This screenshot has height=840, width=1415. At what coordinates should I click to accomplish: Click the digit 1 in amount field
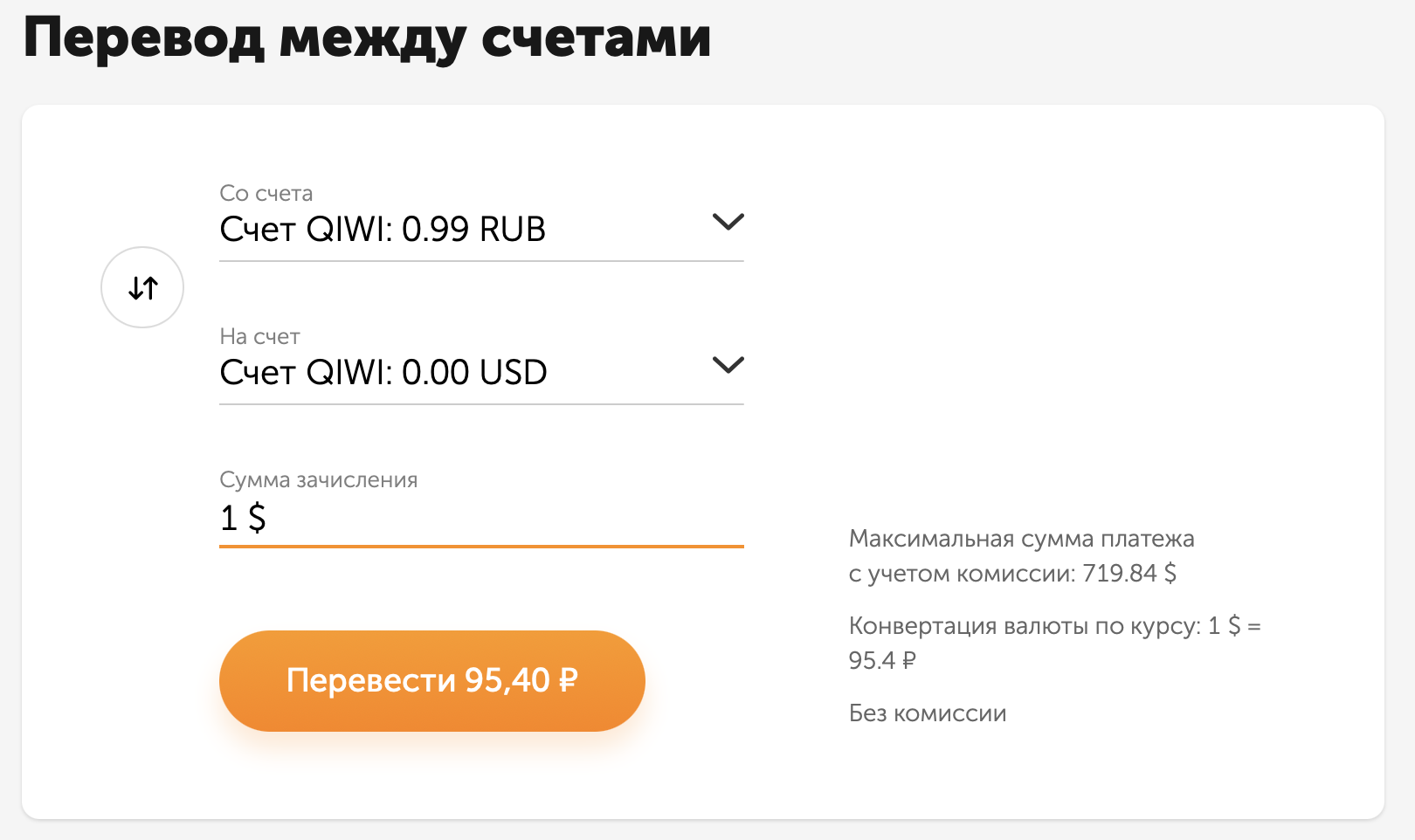tap(229, 518)
